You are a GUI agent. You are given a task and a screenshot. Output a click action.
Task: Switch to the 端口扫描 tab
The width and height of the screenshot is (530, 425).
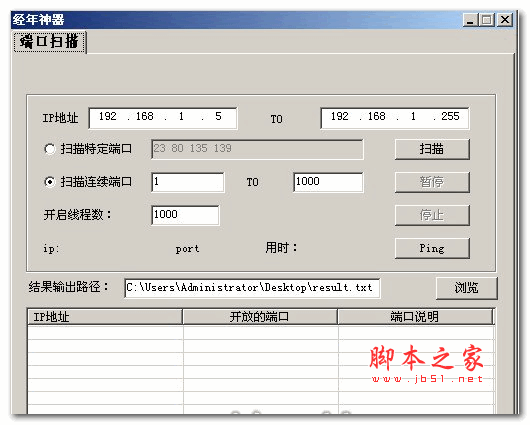click(50, 42)
